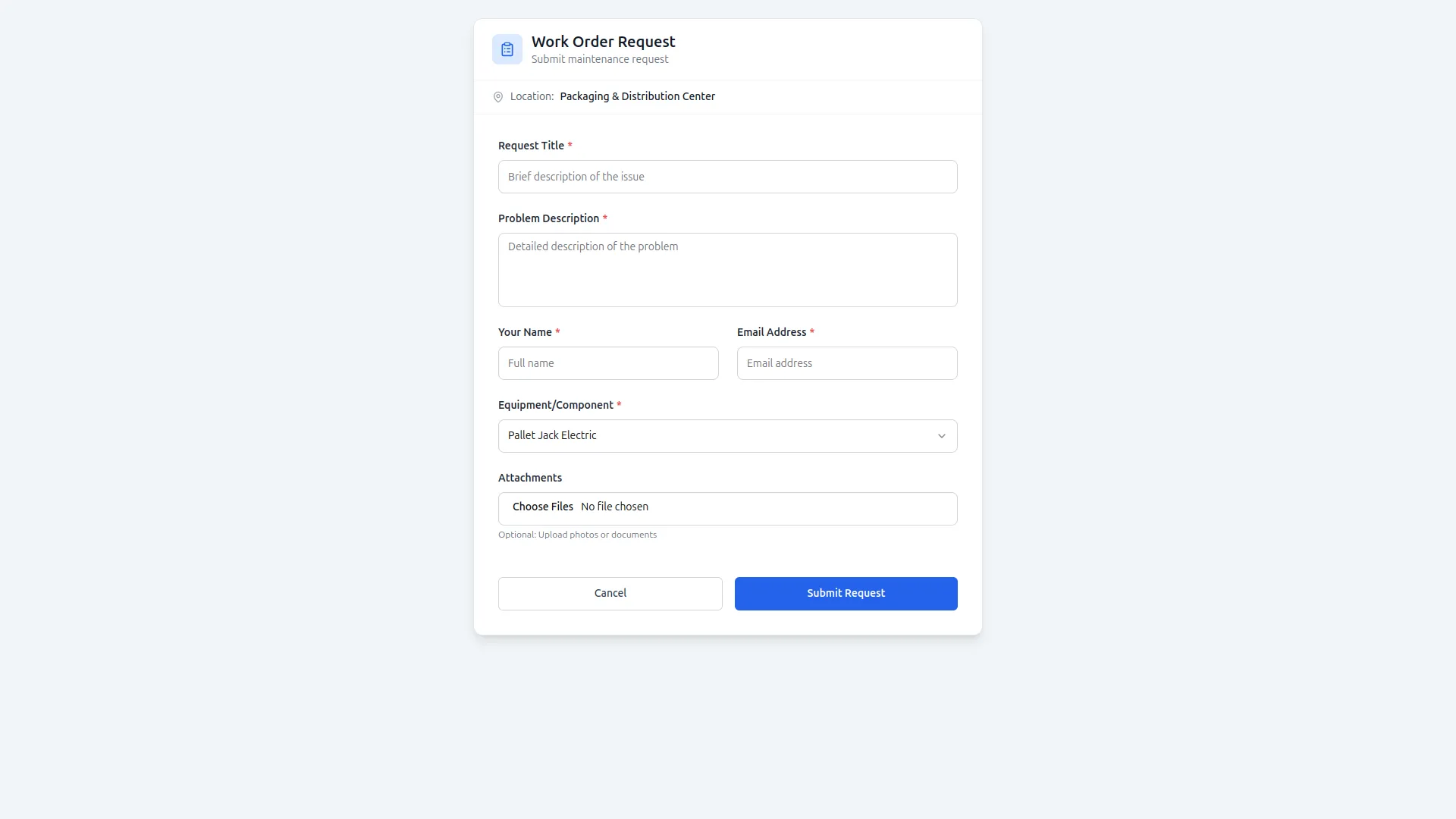
Task: Select the Full name input field
Action: click(608, 363)
